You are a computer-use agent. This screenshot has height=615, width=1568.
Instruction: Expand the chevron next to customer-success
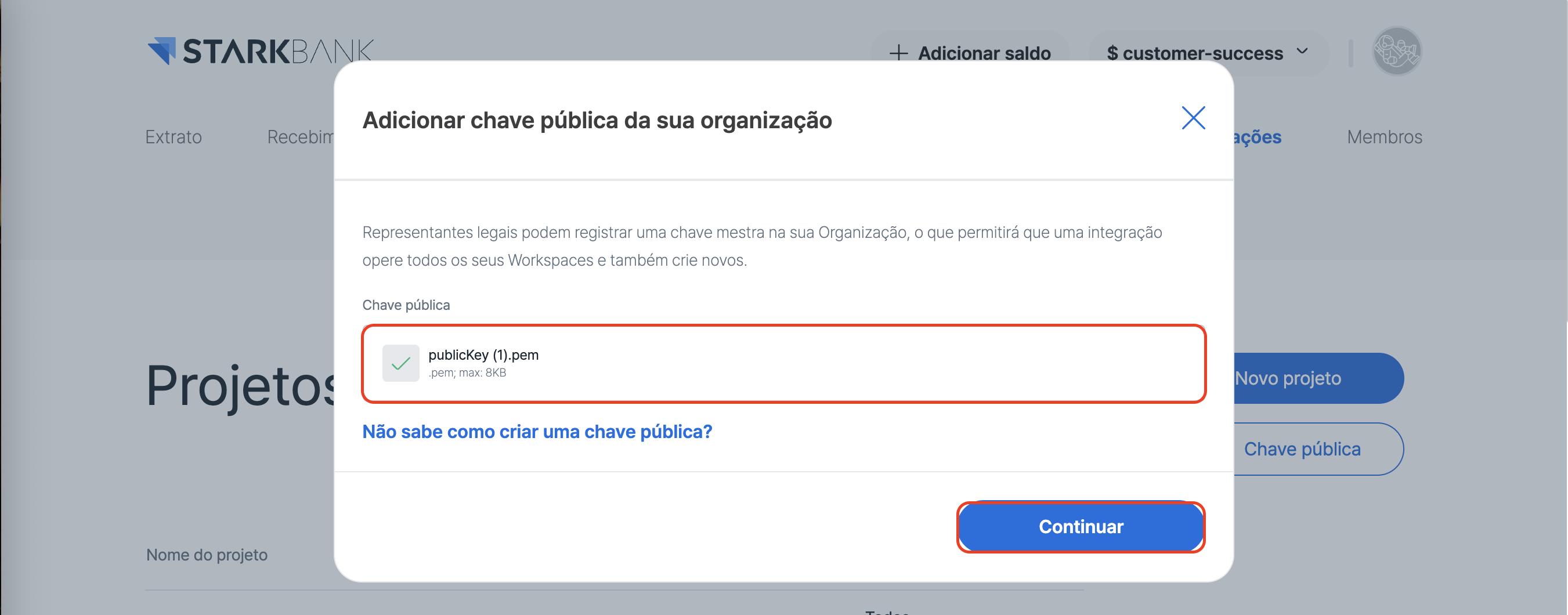[1302, 52]
